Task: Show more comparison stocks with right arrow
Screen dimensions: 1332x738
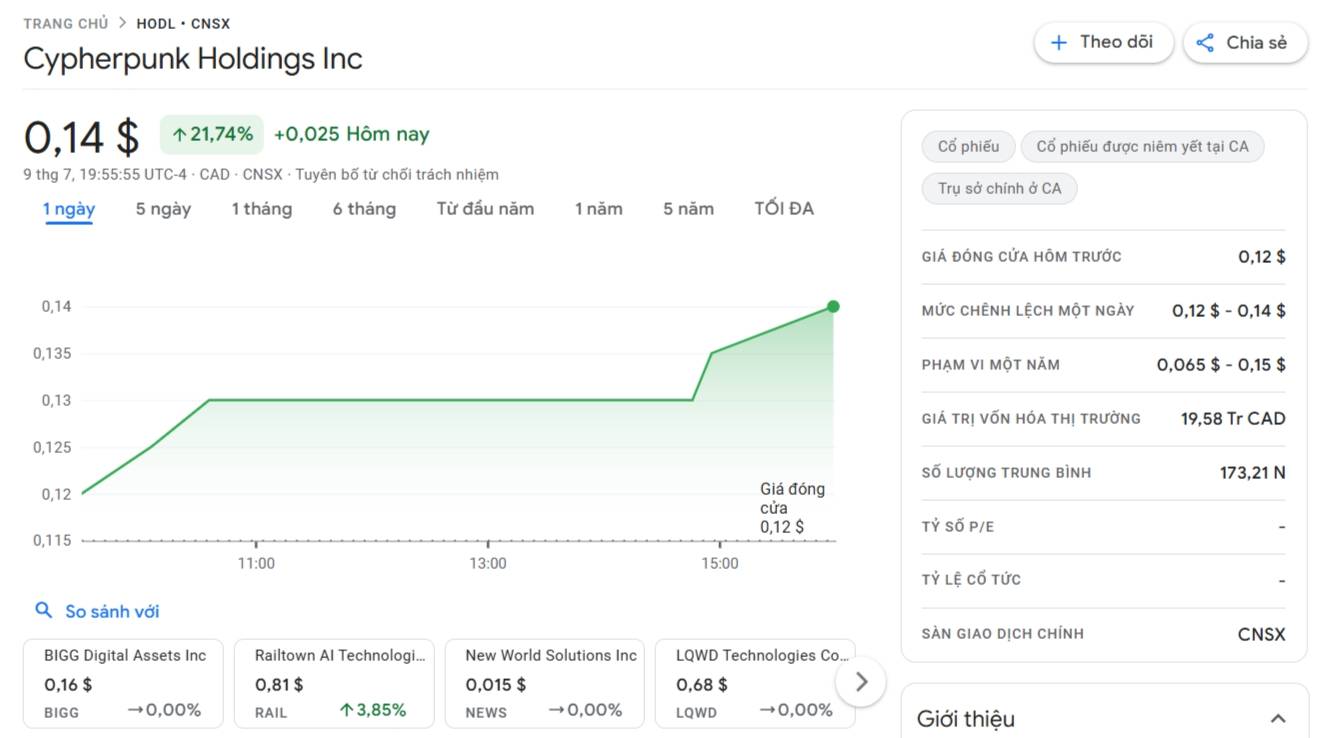Action: [861, 682]
